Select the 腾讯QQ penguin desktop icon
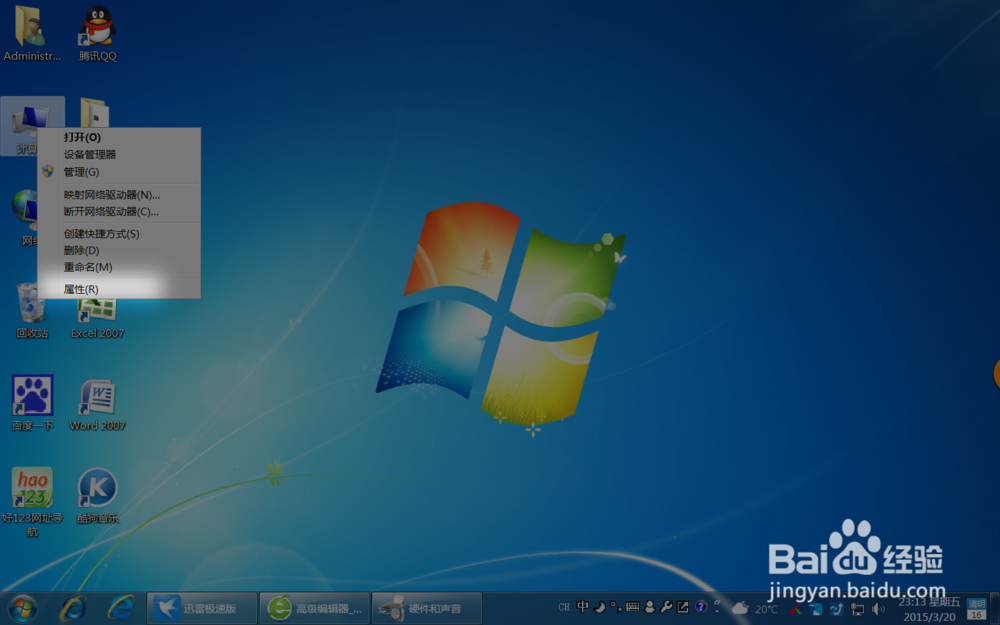1000x625 pixels. tap(98, 34)
